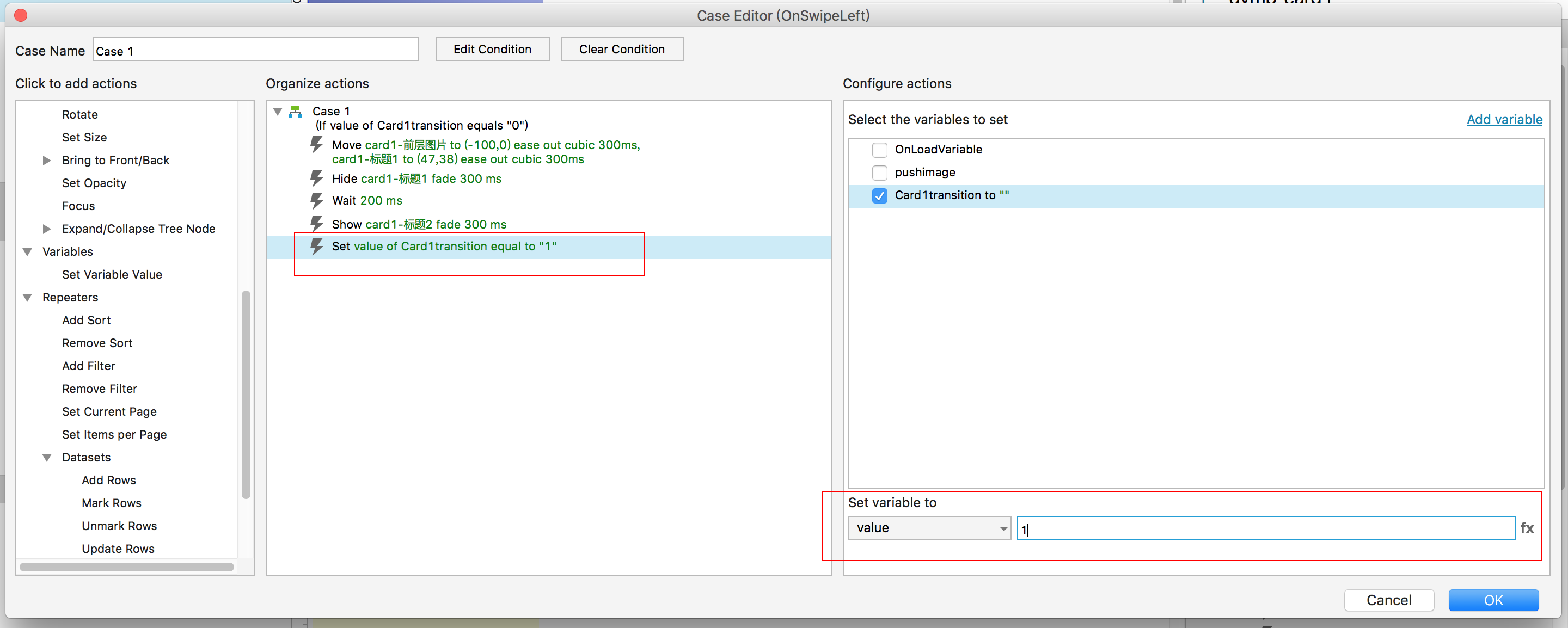Click the lightning icon beside Set value action

tap(316, 246)
